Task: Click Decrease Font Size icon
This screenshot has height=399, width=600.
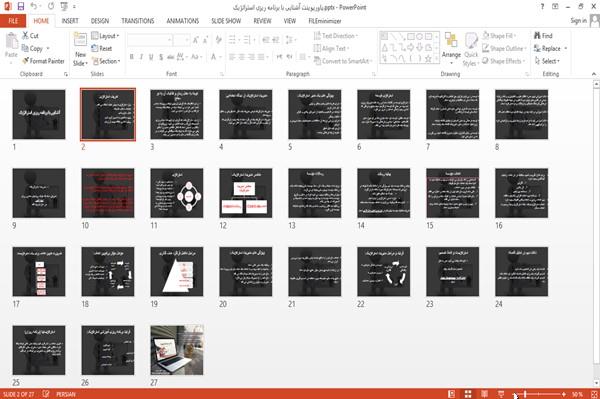Action: [x=206, y=39]
